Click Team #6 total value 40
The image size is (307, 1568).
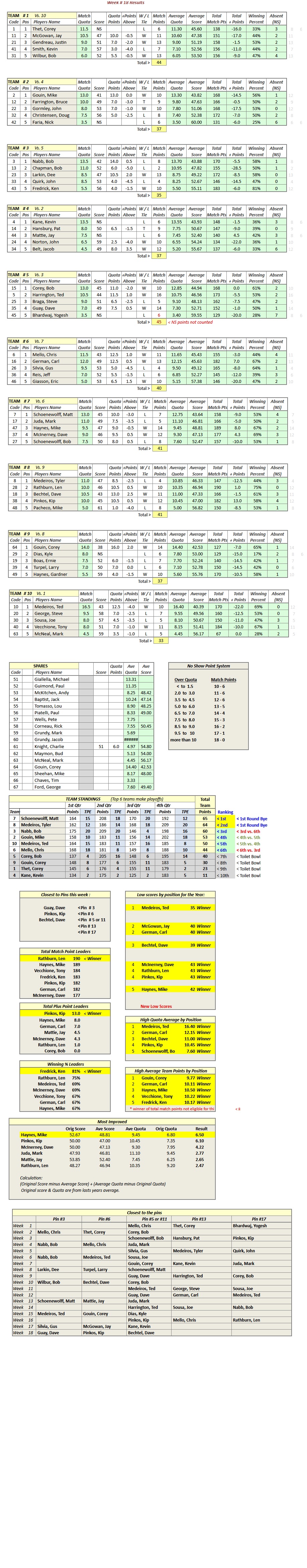(159, 388)
